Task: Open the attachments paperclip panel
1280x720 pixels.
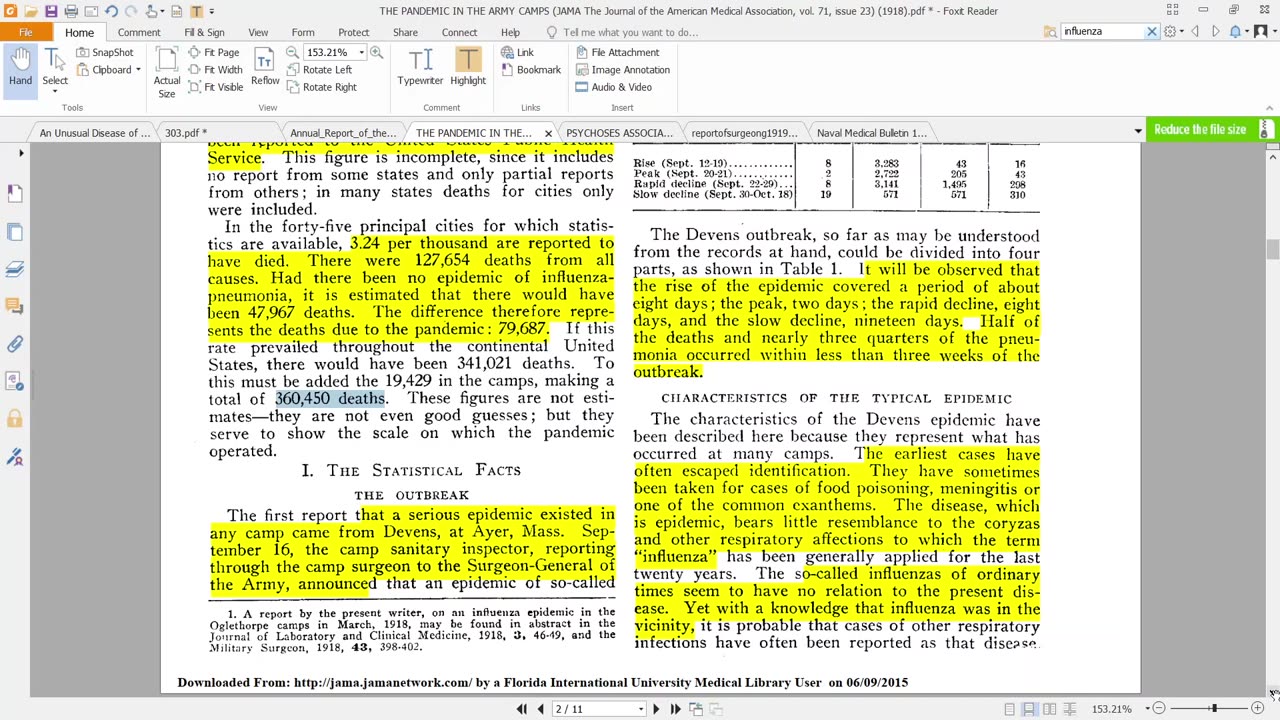Action: [15, 344]
